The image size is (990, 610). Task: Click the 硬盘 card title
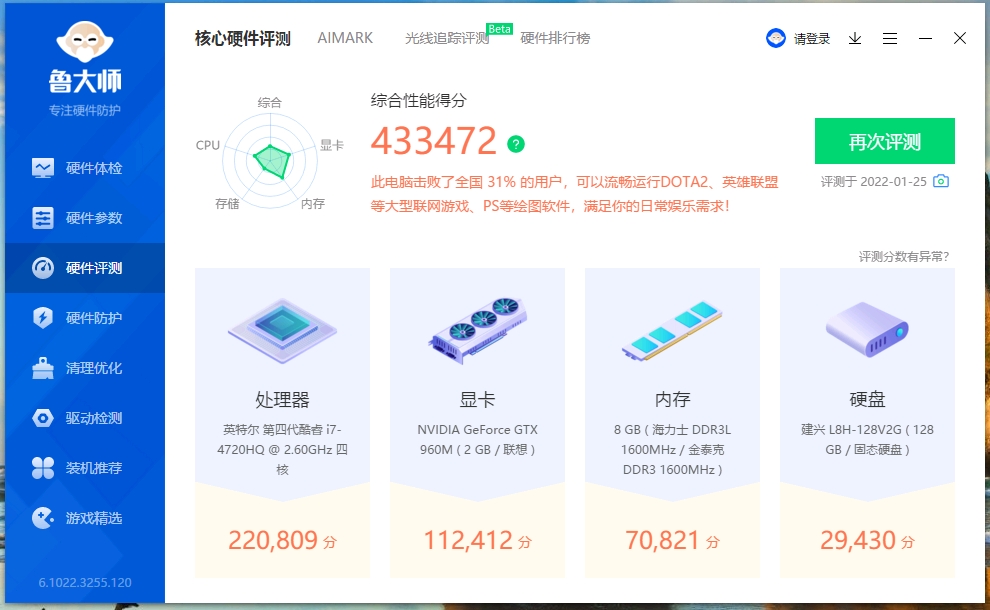(868, 400)
